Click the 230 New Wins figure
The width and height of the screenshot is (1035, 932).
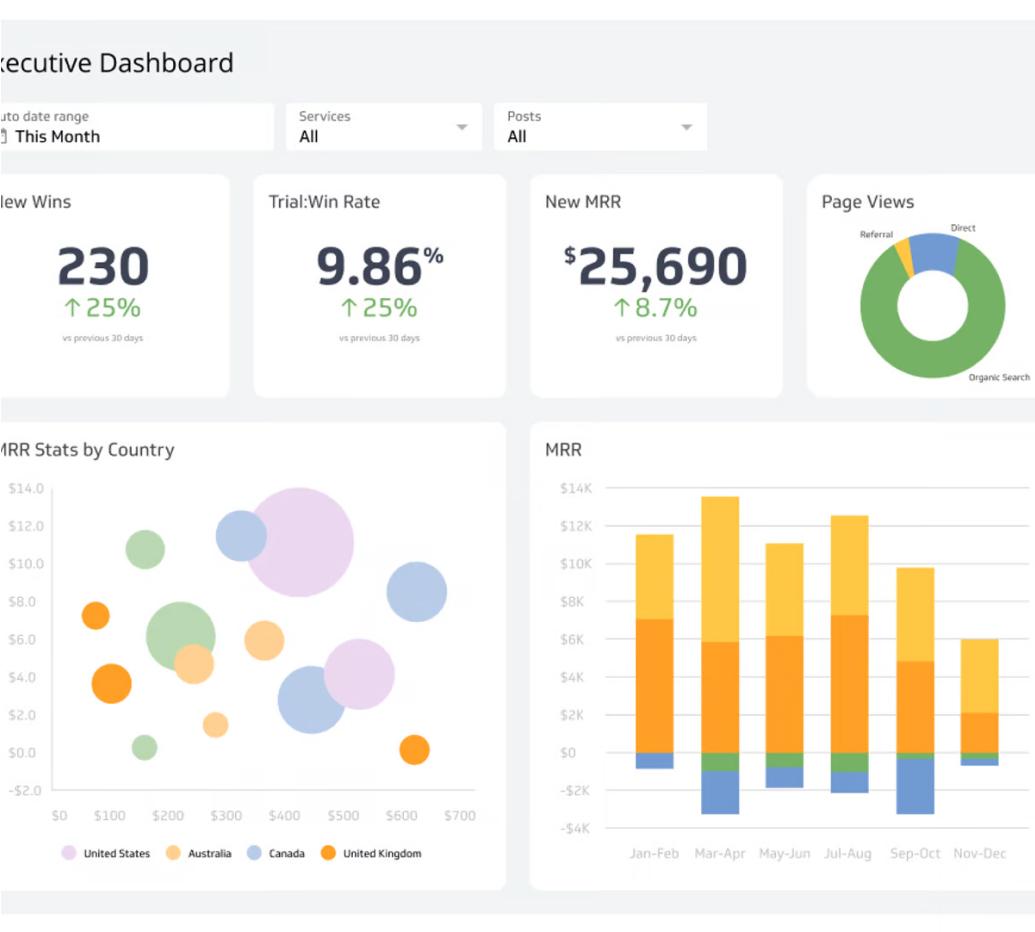click(x=103, y=267)
